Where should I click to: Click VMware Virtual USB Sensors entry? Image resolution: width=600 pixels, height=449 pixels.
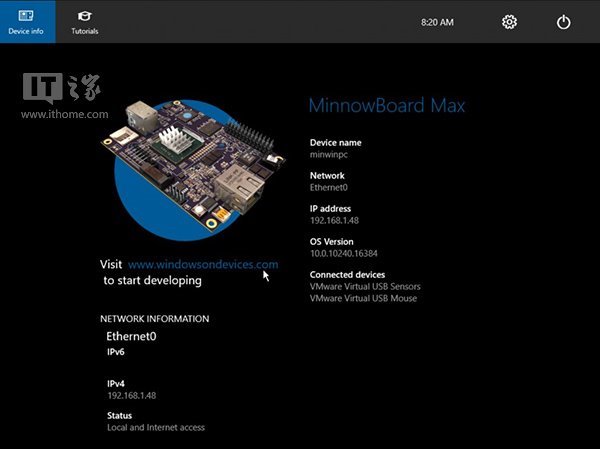point(360,287)
